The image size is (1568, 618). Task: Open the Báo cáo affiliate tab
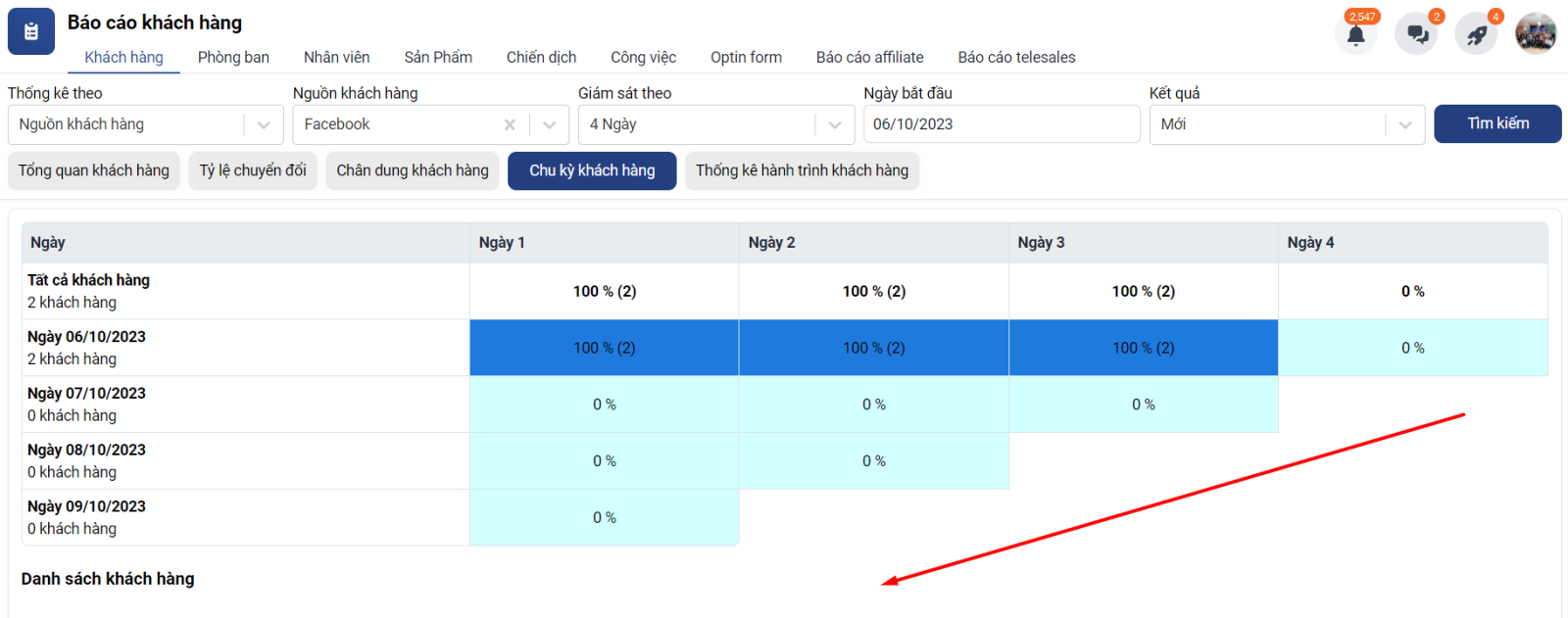click(x=869, y=57)
